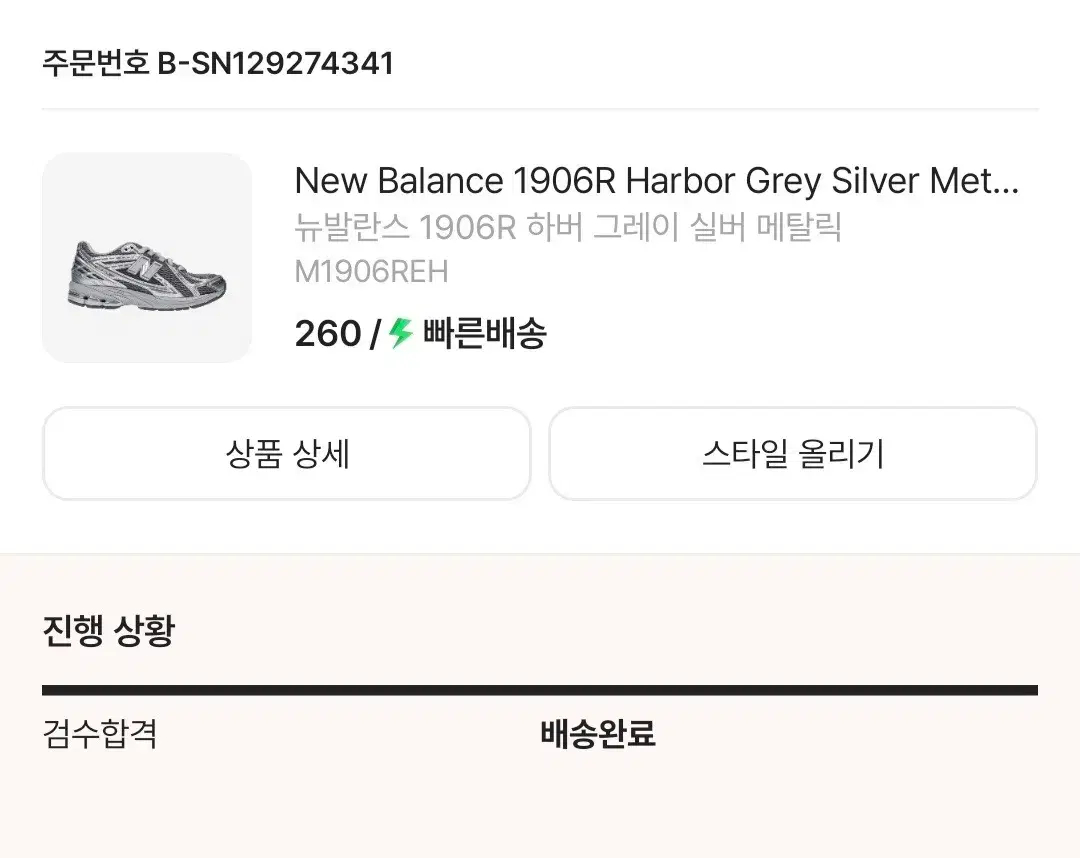
Task: Click the 진행 상황 section heading
Action: click(x=108, y=631)
